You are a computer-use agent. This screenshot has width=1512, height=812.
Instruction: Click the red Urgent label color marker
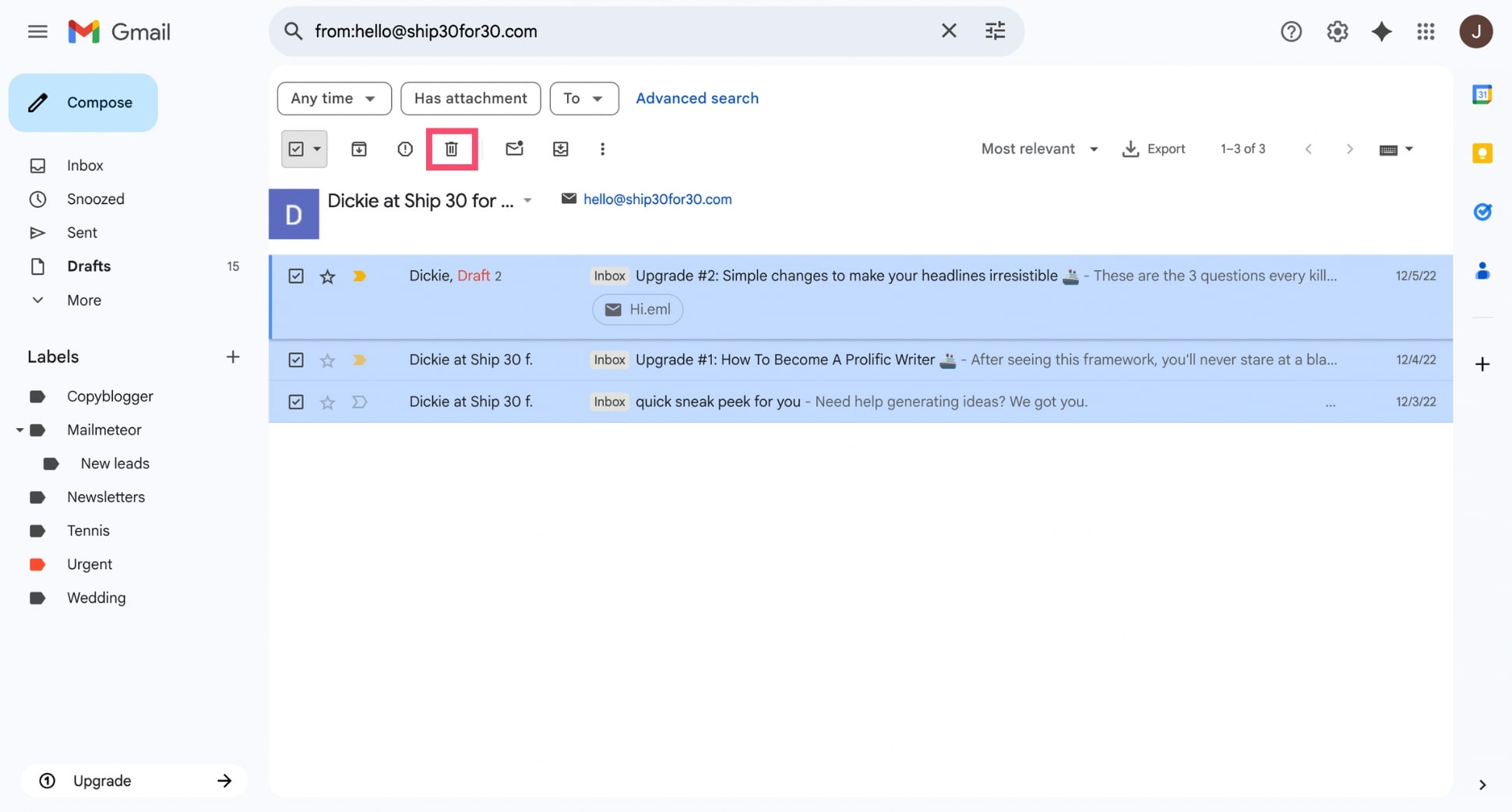pyautogui.click(x=37, y=564)
